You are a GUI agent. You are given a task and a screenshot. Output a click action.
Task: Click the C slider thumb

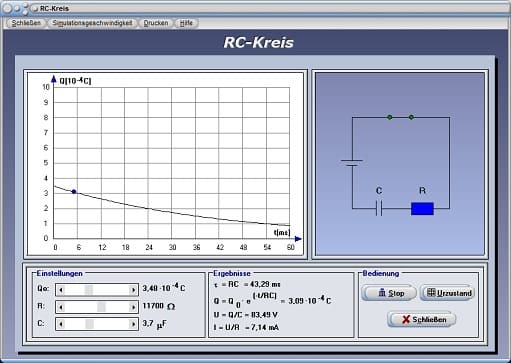point(89,324)
